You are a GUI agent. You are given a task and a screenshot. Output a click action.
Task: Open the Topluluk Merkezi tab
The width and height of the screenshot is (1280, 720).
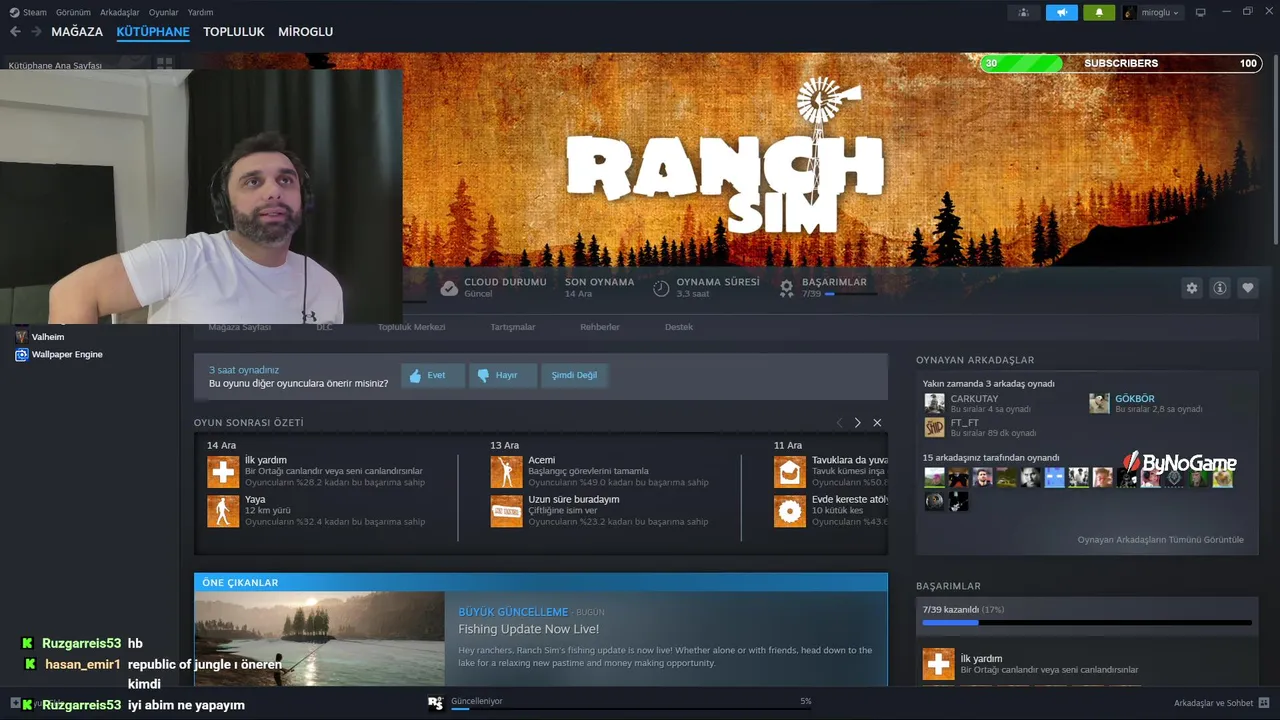click(411, 327)
